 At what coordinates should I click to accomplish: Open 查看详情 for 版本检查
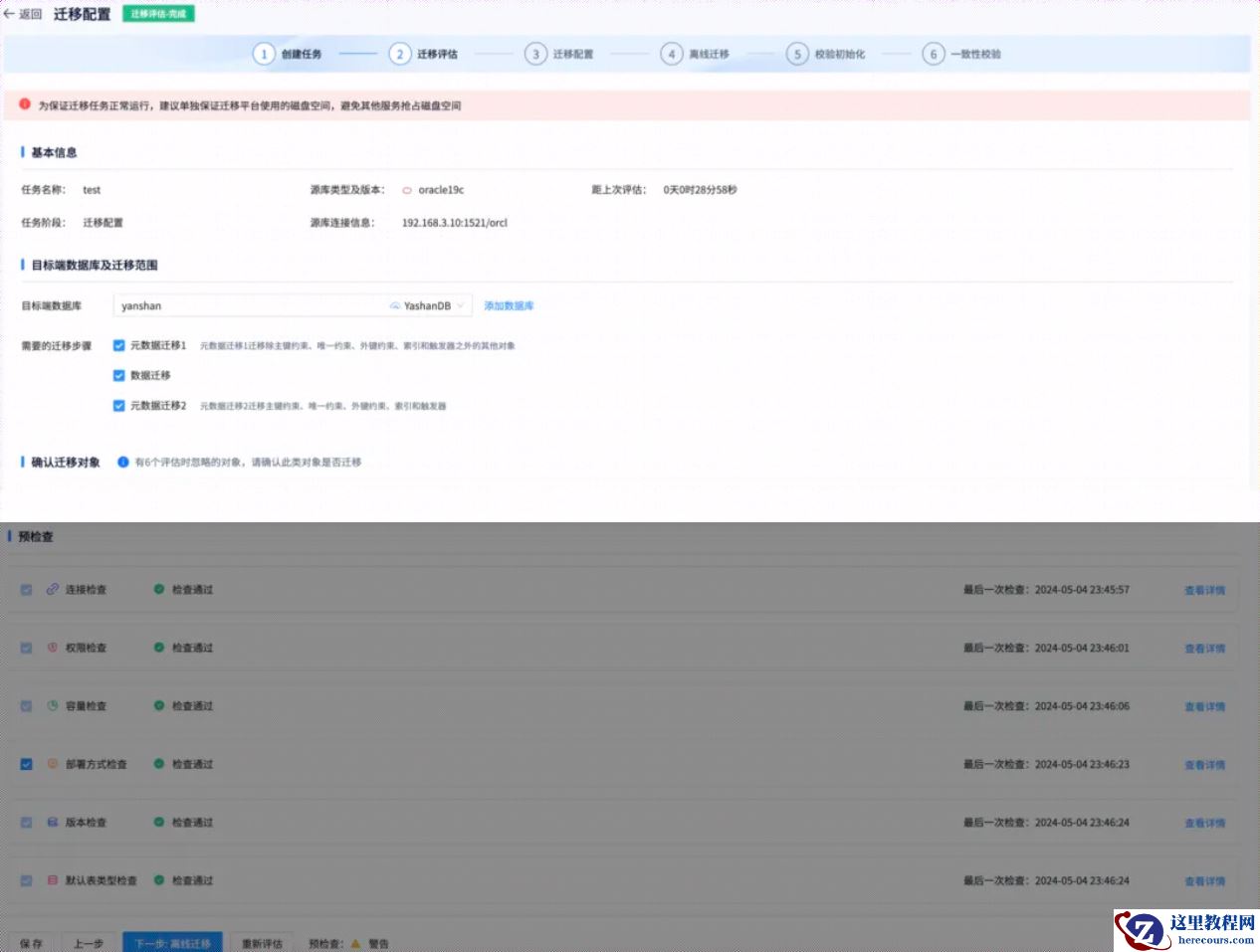tap(1204, 823)
